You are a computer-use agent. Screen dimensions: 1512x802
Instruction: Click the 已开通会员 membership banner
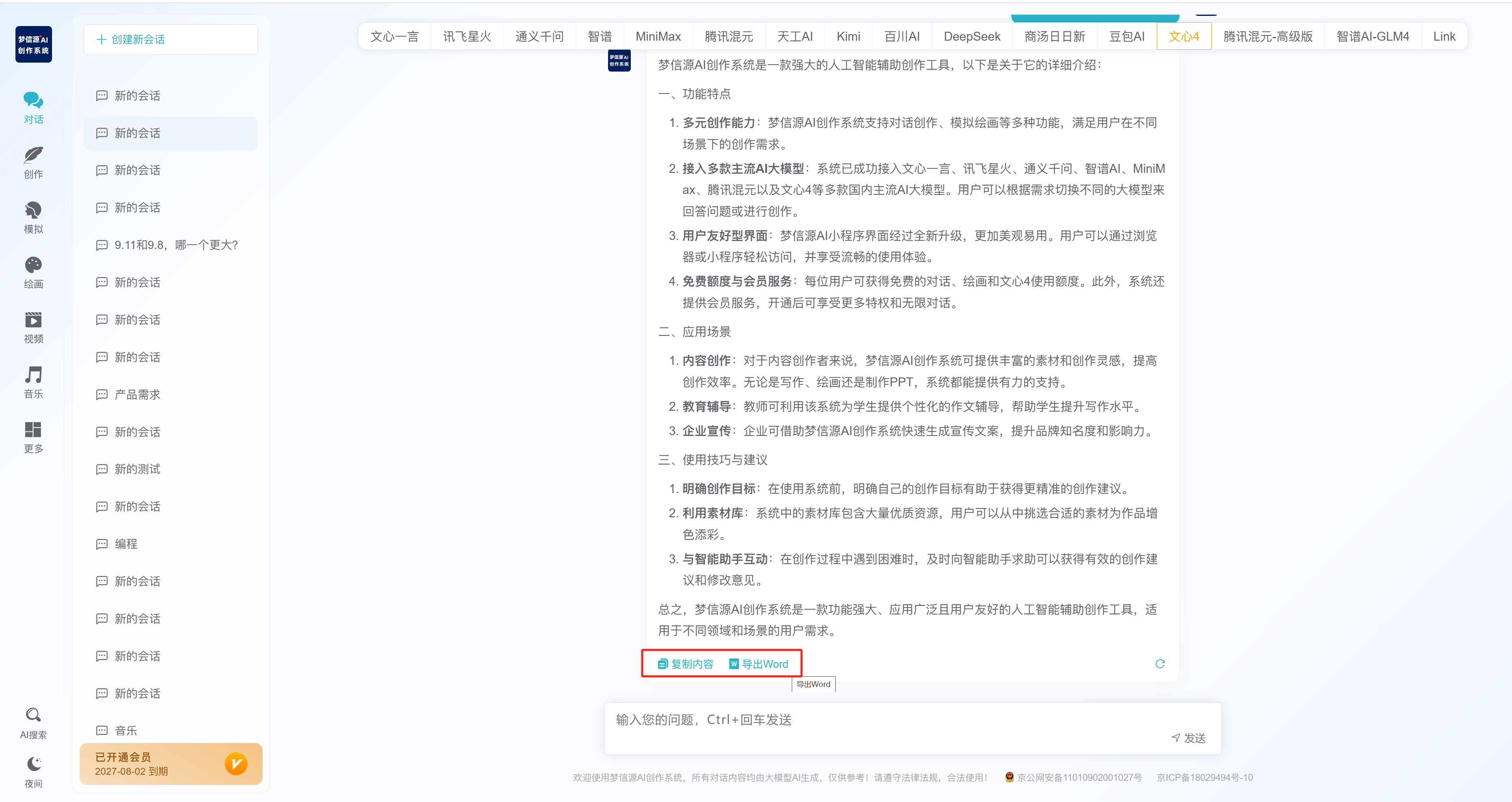[171, 763]
